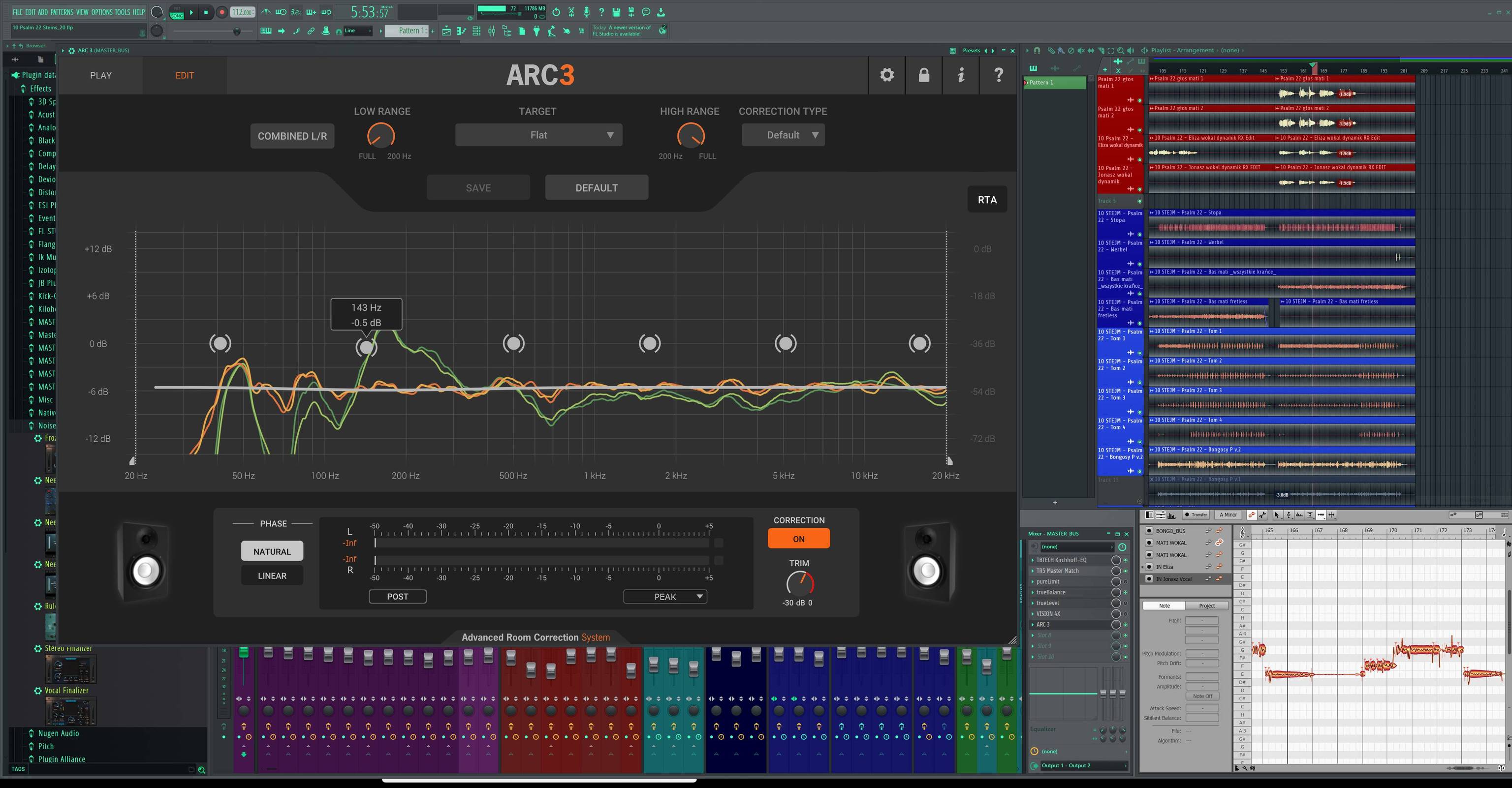
Task: Open the Playlist view icon in toolbar
Action: pos(446,30)
